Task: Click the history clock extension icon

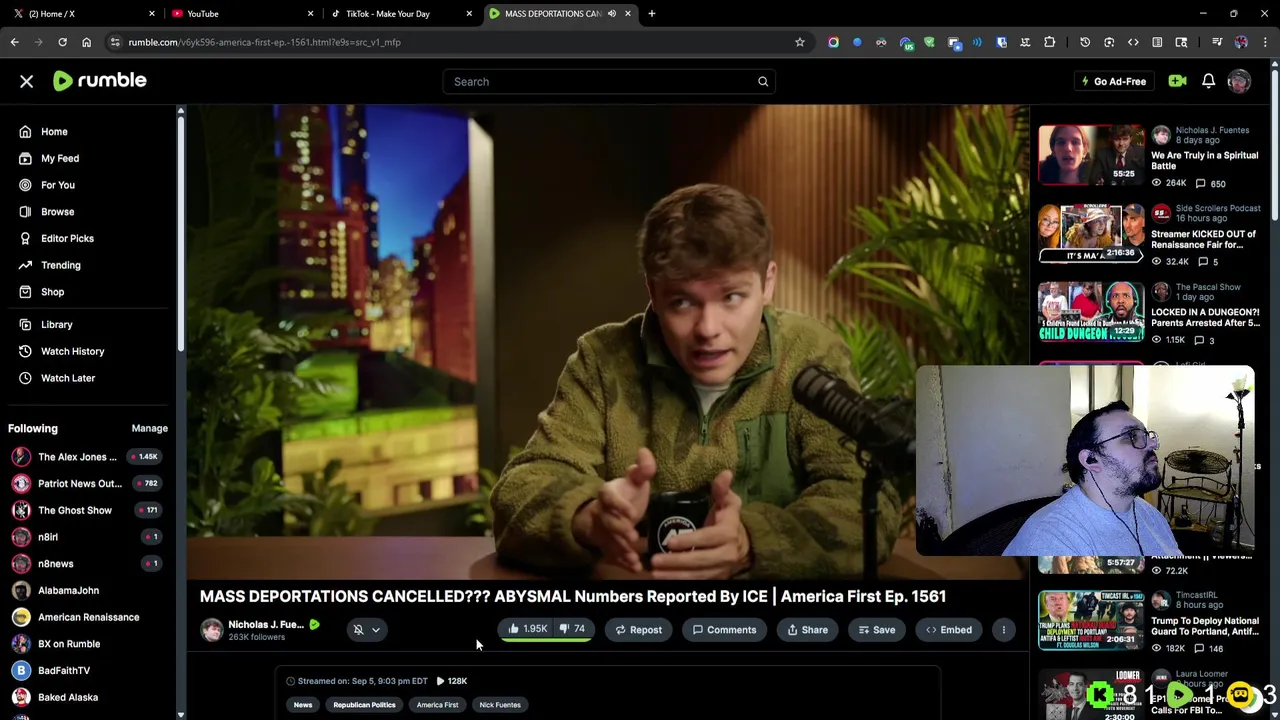Action: [1085, 42]
